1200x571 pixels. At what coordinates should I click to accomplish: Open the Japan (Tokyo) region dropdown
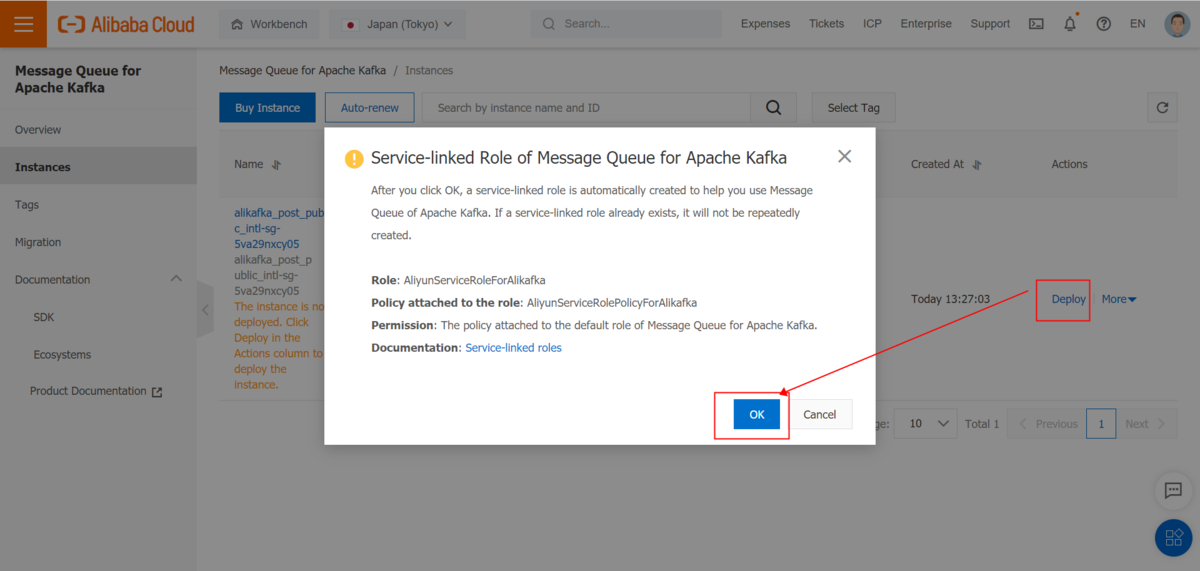[x=397, y=24]
